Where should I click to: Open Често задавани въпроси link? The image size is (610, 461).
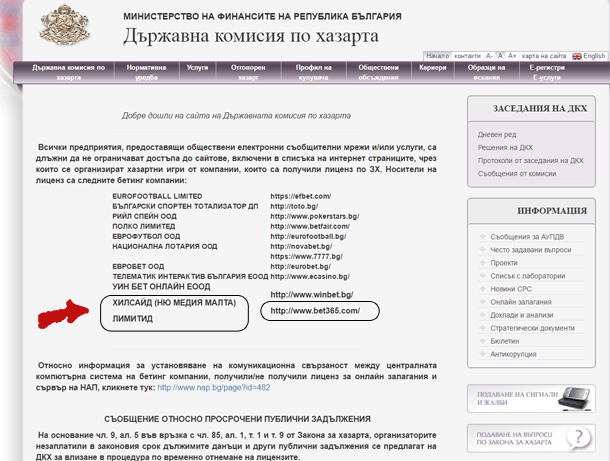(x=531, y=250)
